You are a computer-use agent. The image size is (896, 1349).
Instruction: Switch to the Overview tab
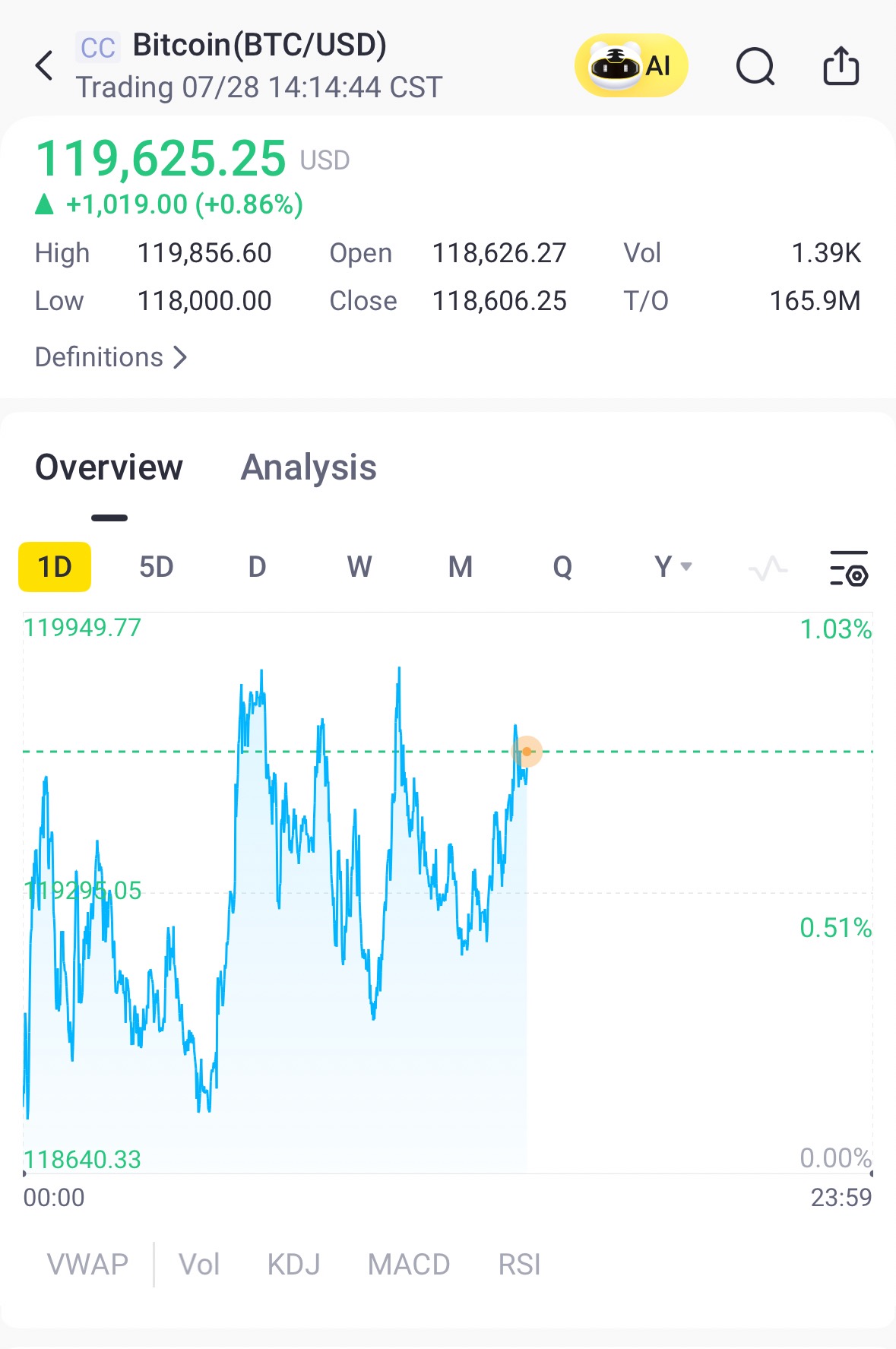pyautogui.click(x=109, y=467)
